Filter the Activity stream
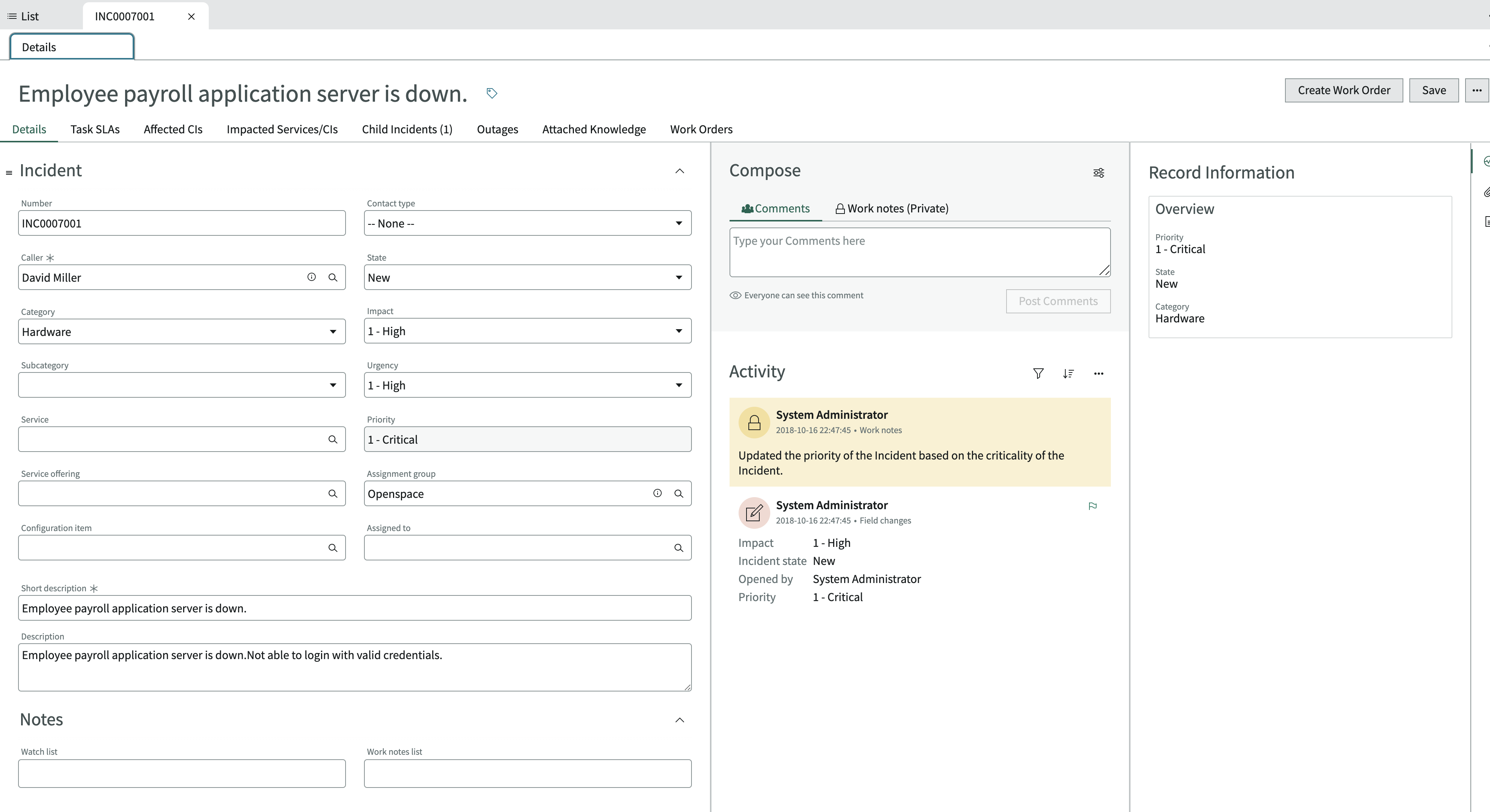Image resolution: width=1490 pixels, height=812 pixels. pyautogui.click(x=1038, y=373)
